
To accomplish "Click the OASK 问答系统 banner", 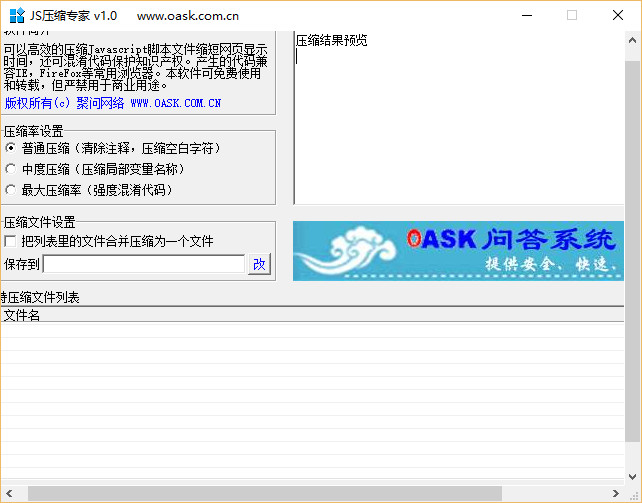I will 458,251.
